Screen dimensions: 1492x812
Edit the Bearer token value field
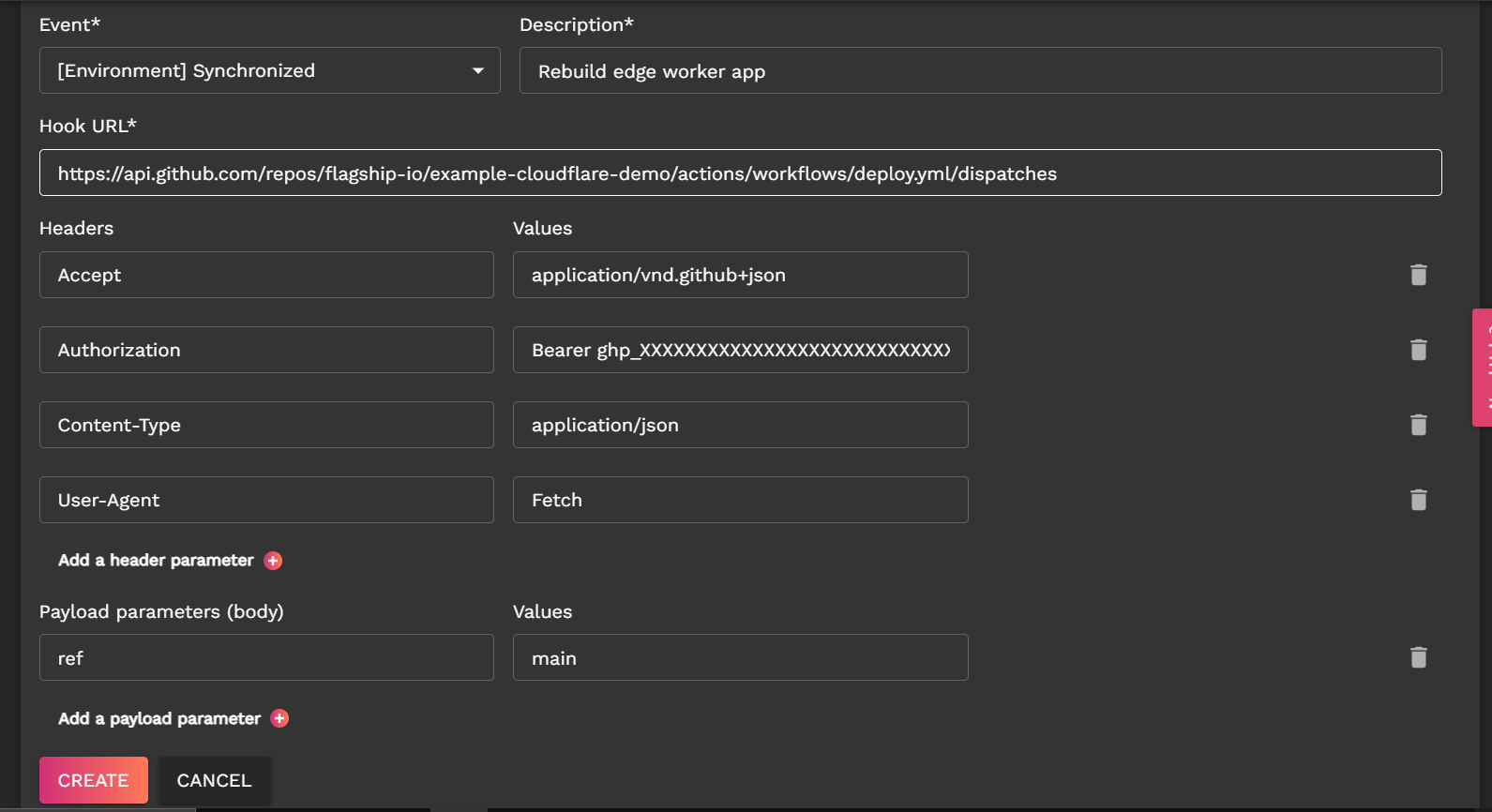click(740, 350)
